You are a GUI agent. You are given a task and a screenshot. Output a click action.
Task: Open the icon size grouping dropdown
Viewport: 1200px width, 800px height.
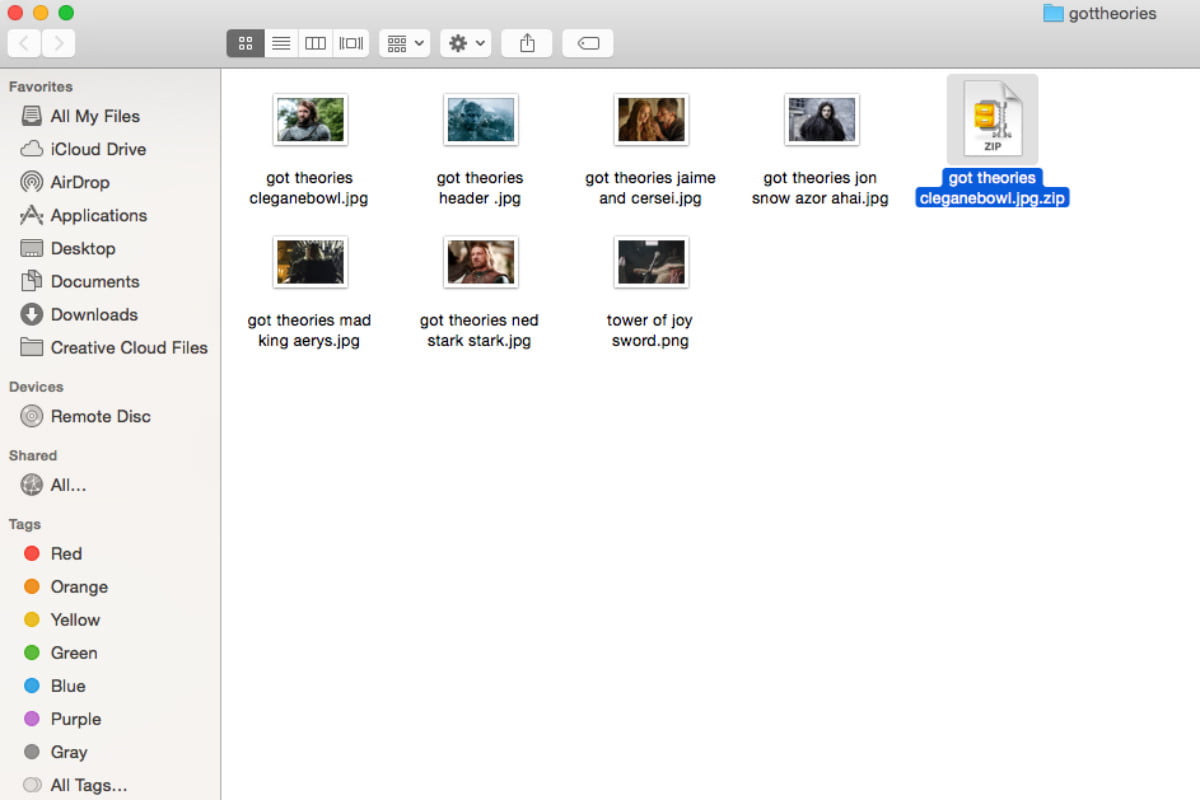click(x=404, y=43)
